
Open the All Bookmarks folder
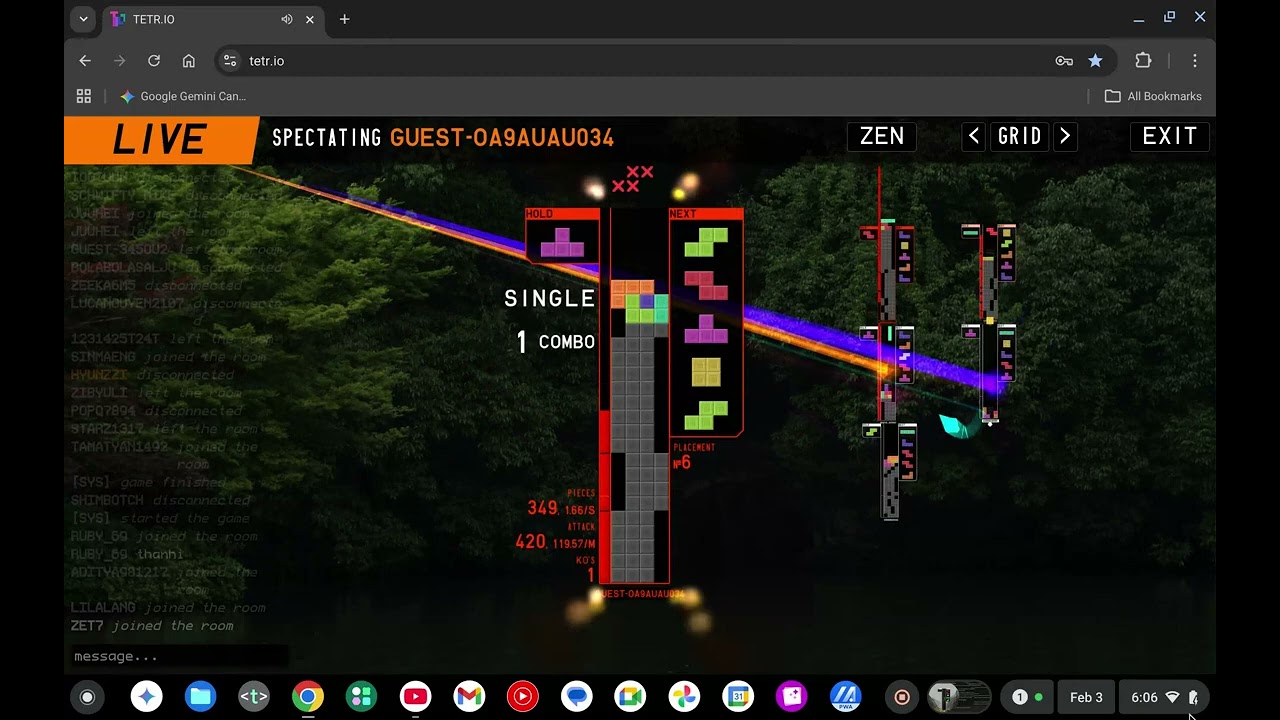(1153, 96)
